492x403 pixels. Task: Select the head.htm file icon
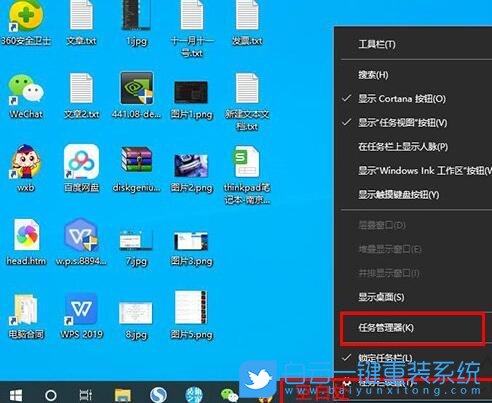(26, 242)
